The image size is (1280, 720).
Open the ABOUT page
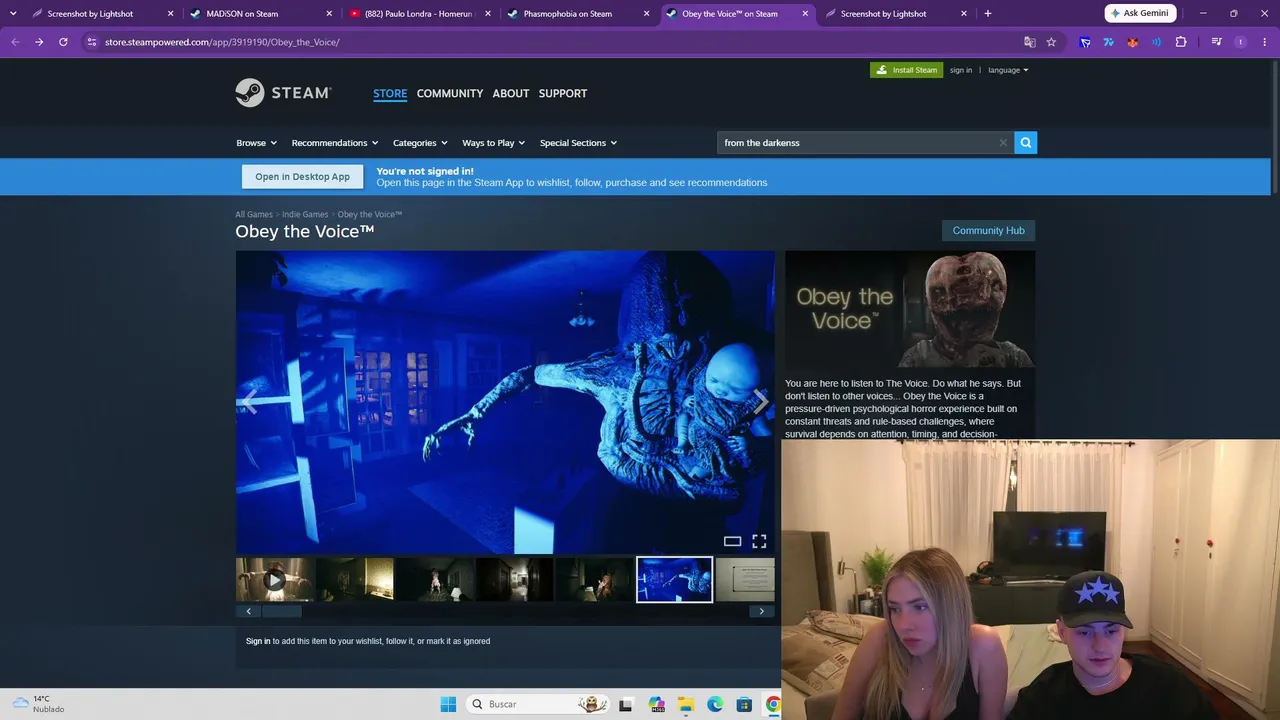511,93
